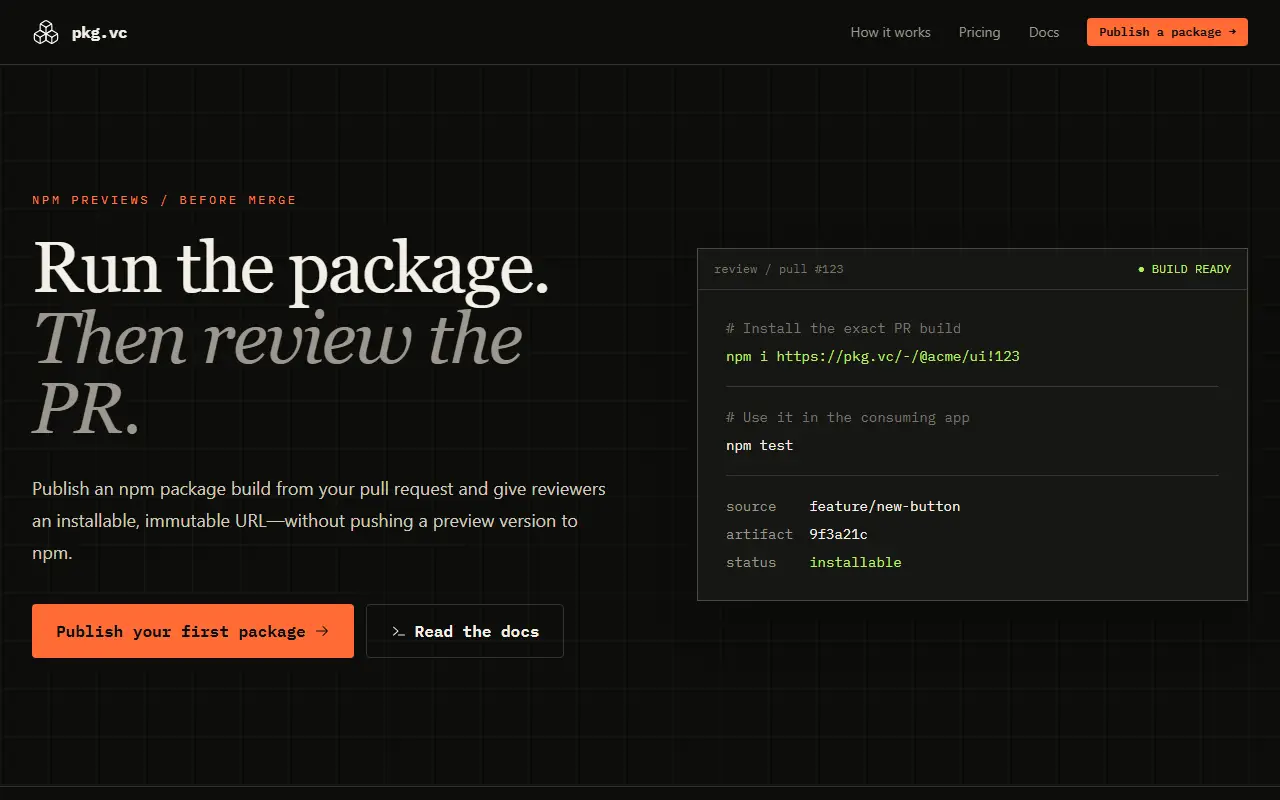The image size is (1280, 800).
Task: Click the review / pull #123 panel title
Action: tap(778, 269)
